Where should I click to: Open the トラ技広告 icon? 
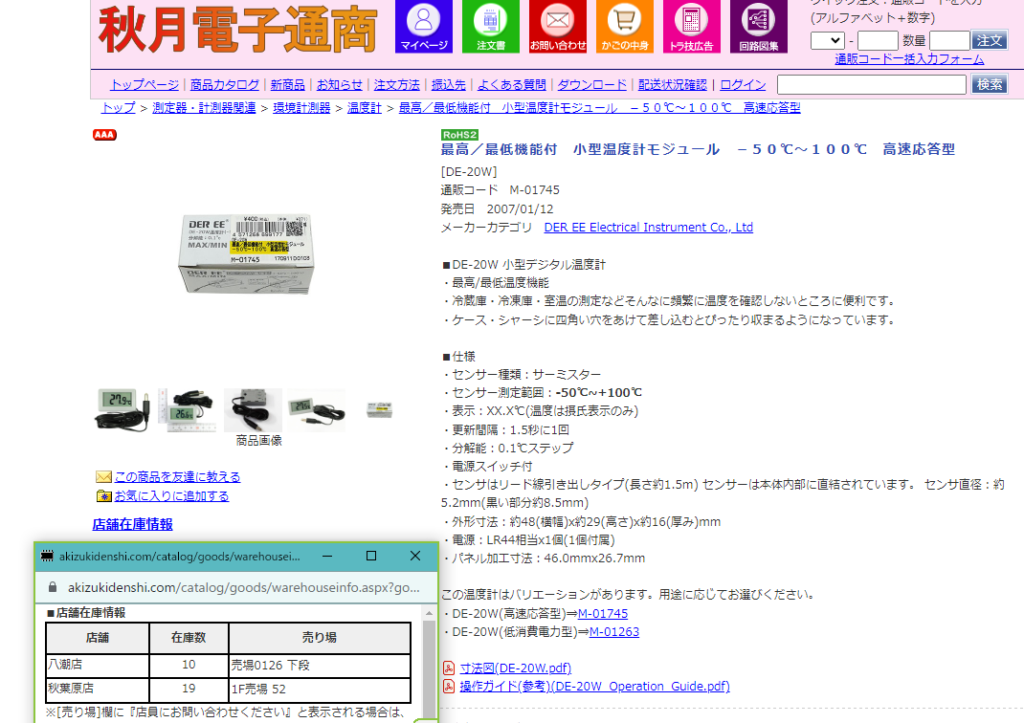click(x=692, y=26)
